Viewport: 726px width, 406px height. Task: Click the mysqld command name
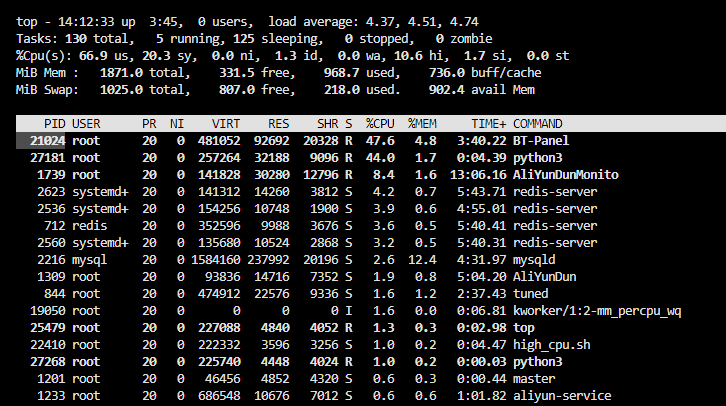tap(534, 260)
